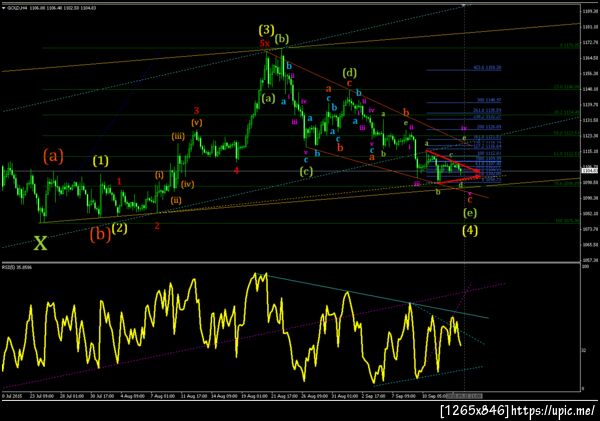The width and height of the screenshot is (600, 421).
Task: Click the red 3 label above (v)
Action: (196, 111)
